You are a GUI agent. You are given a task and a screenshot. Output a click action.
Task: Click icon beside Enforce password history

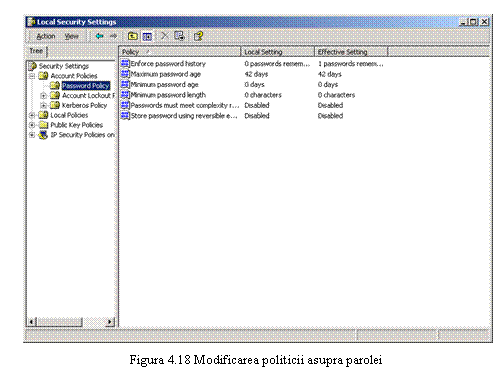click(x=125, y=63)
